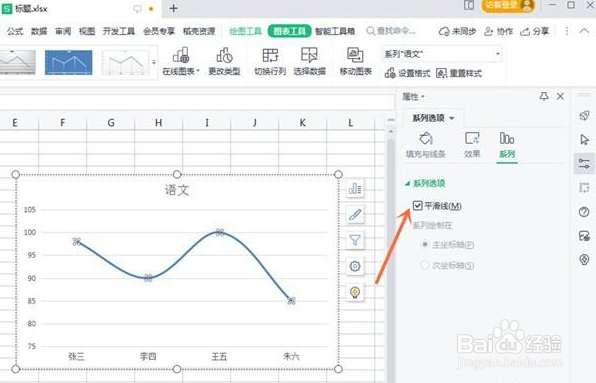Select column header K

point(303,122)
